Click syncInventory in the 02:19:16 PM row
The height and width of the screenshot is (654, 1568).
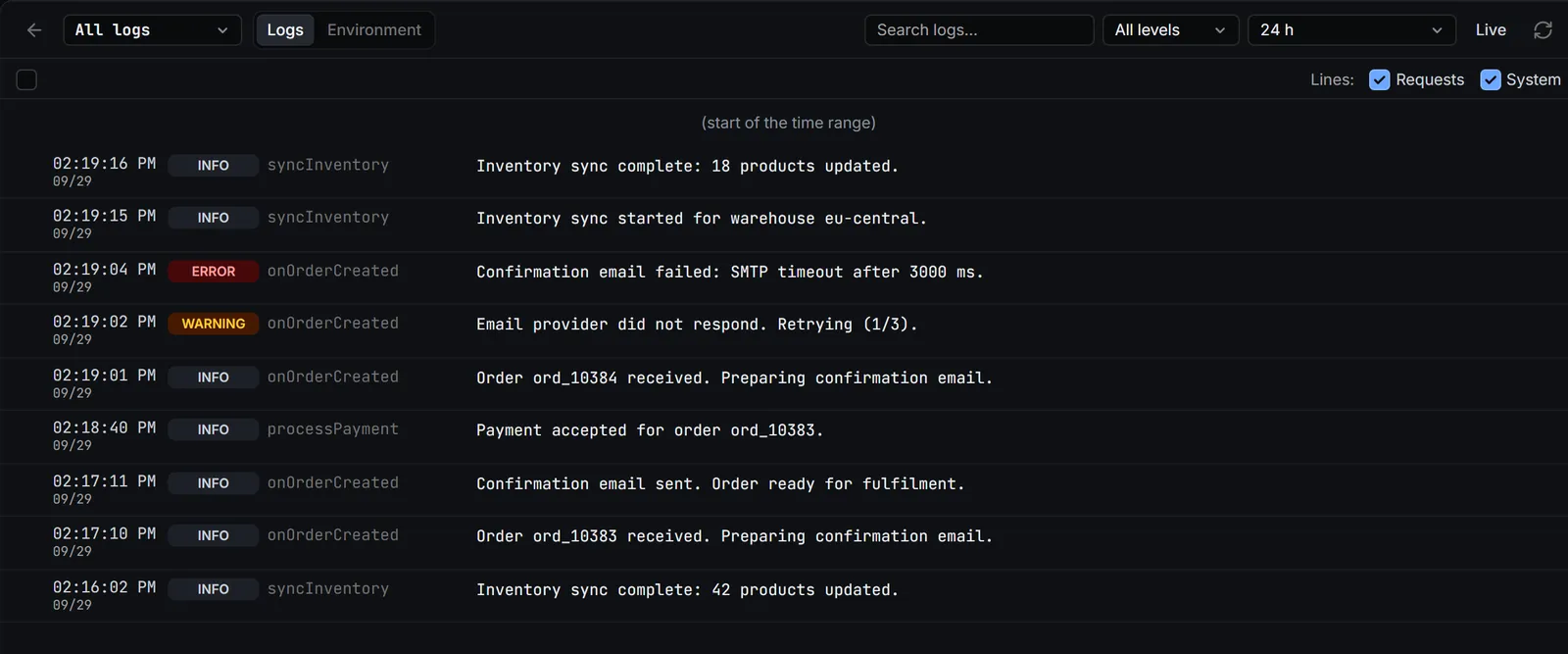328,165
